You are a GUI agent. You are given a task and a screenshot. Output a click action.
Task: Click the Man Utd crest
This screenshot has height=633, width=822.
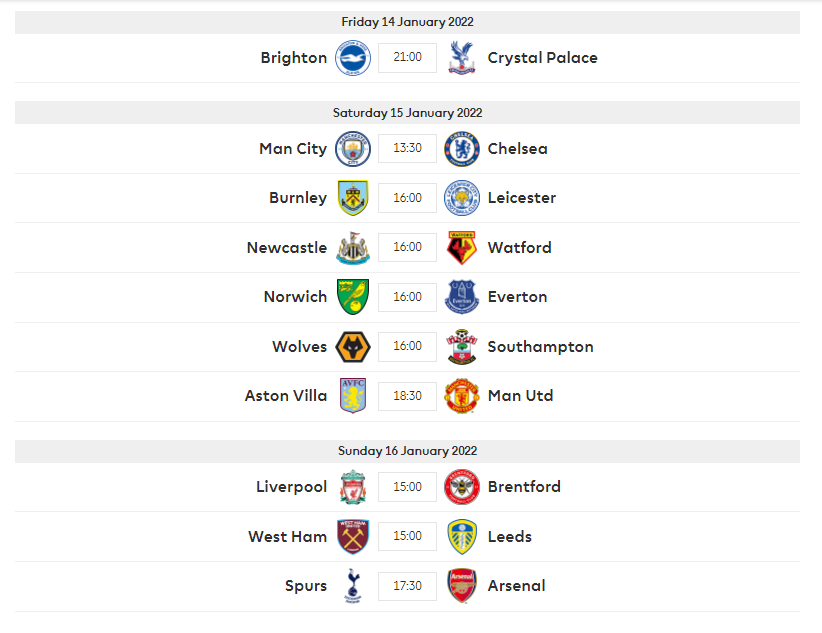(462, 396)
